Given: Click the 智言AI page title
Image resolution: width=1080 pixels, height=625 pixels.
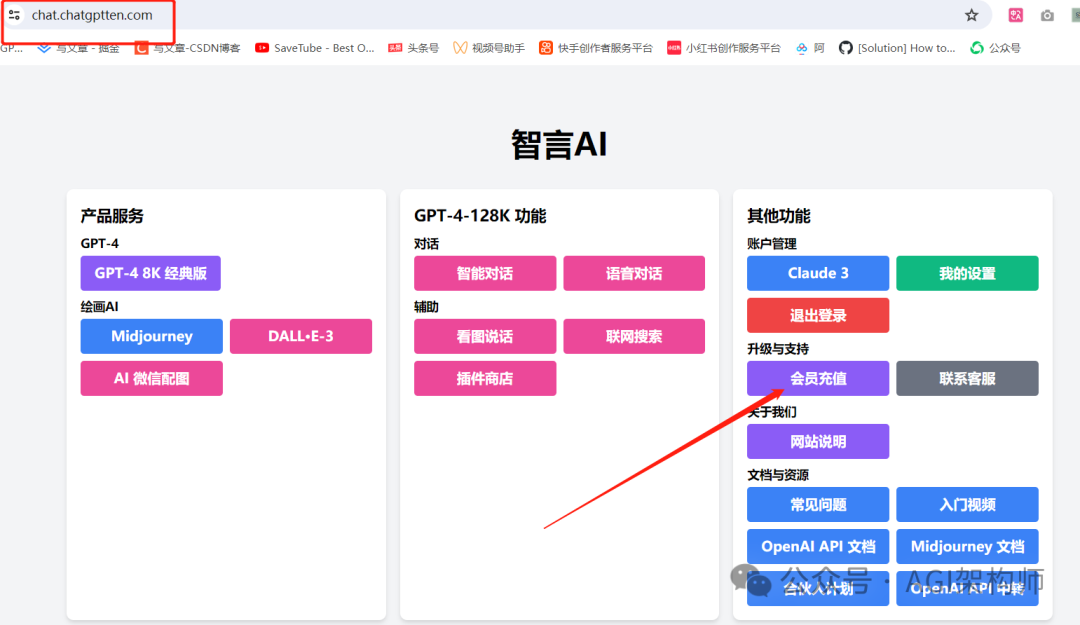Looking at the screenshot, I should click(559, 145).
